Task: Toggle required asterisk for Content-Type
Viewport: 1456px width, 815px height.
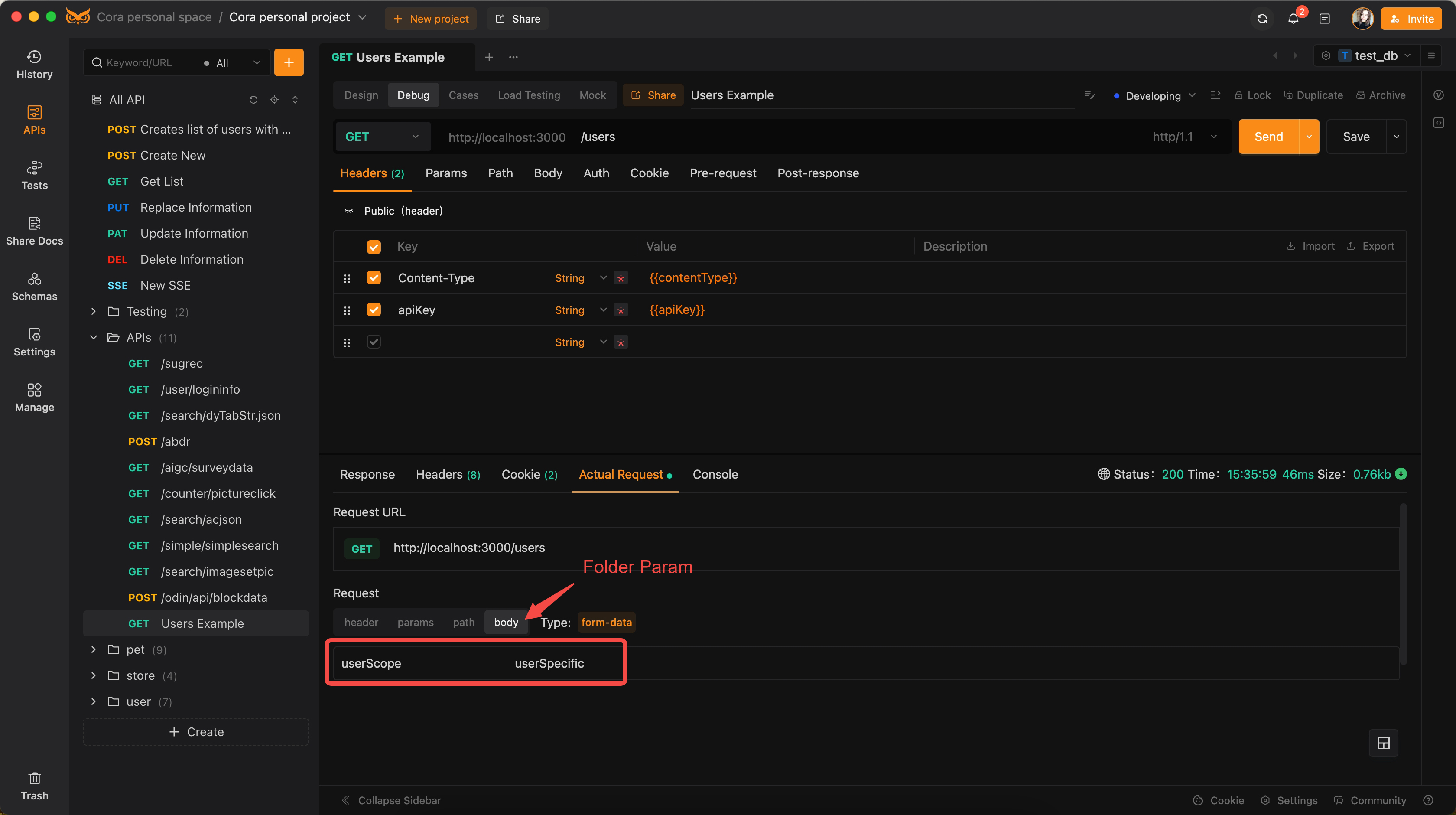Action: 621,278
